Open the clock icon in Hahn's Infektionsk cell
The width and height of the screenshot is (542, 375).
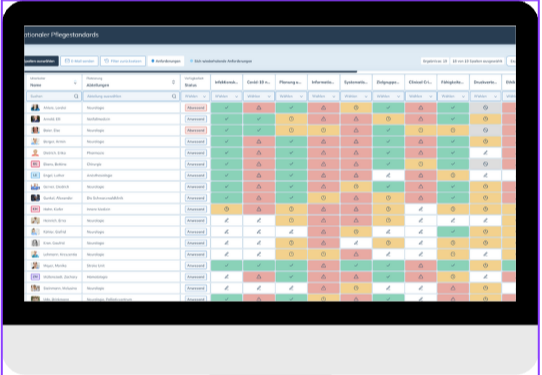226,209
